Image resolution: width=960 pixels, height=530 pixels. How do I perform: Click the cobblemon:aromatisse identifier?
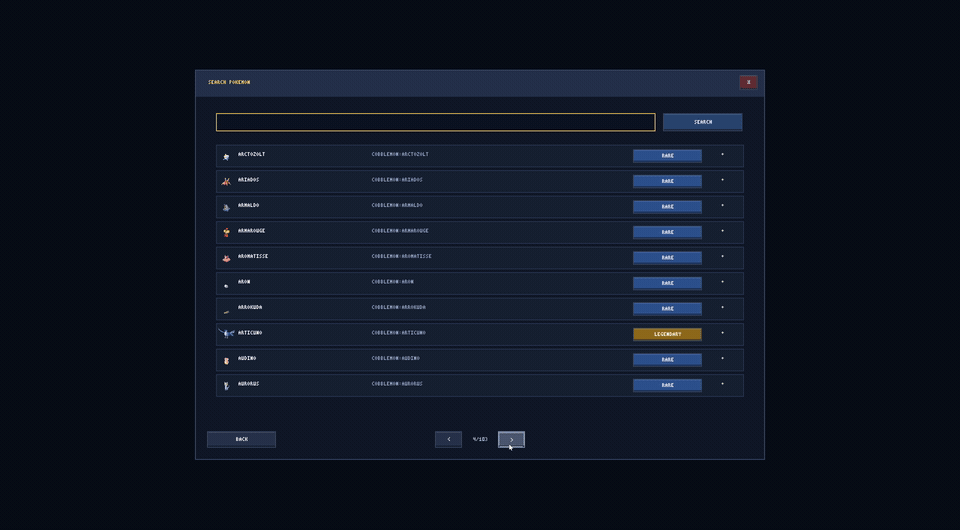tap(402, 256)
